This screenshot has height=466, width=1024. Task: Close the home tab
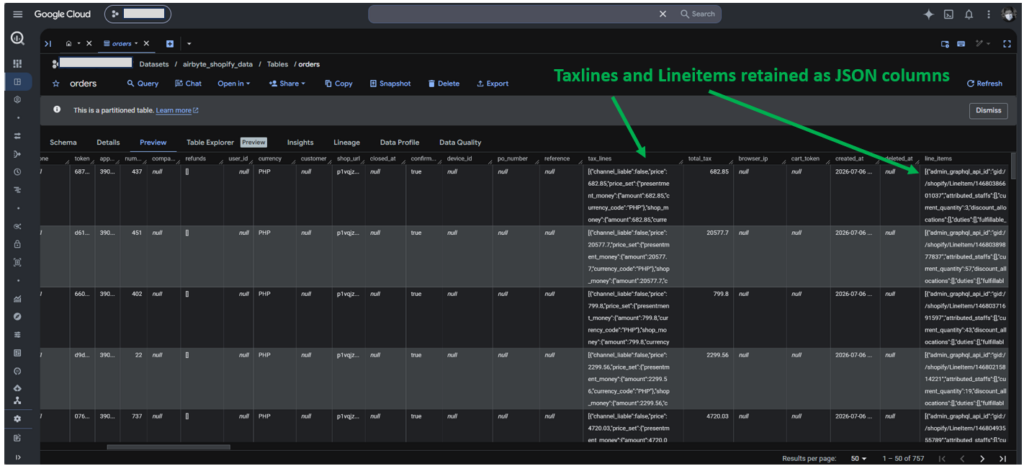[x=89, y=44]
